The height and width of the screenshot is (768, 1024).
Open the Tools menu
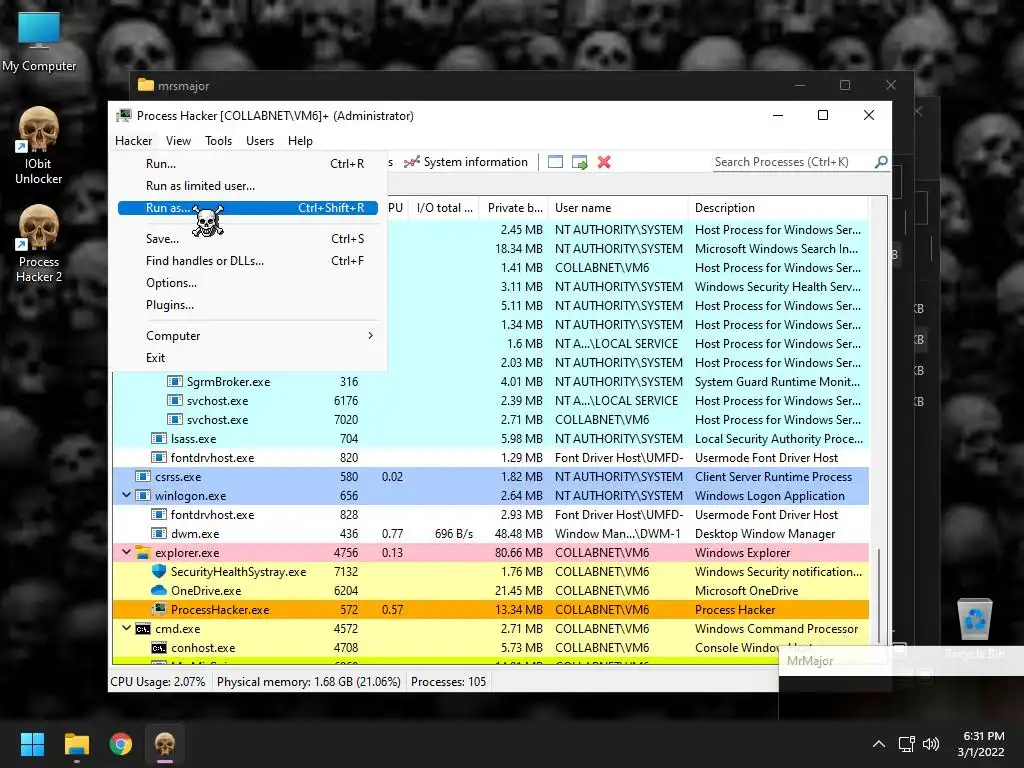click(x=218, y=141)
